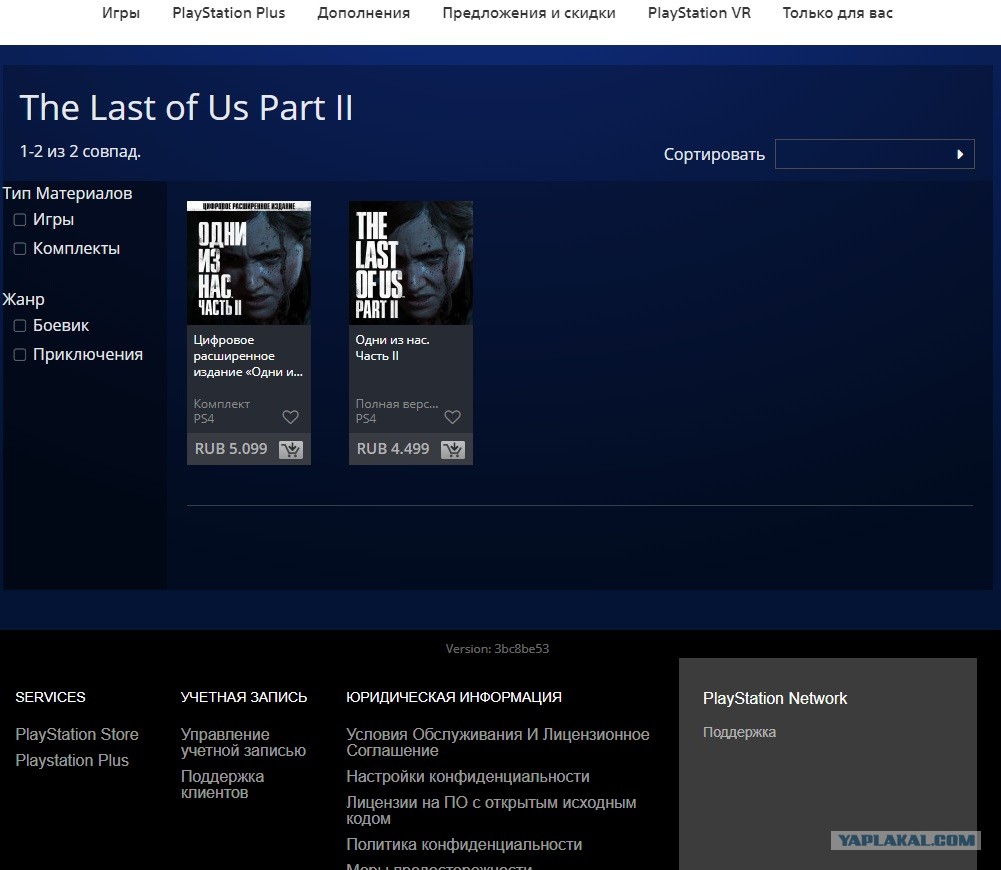Select the Комплект type label

[x=222, y=403]
